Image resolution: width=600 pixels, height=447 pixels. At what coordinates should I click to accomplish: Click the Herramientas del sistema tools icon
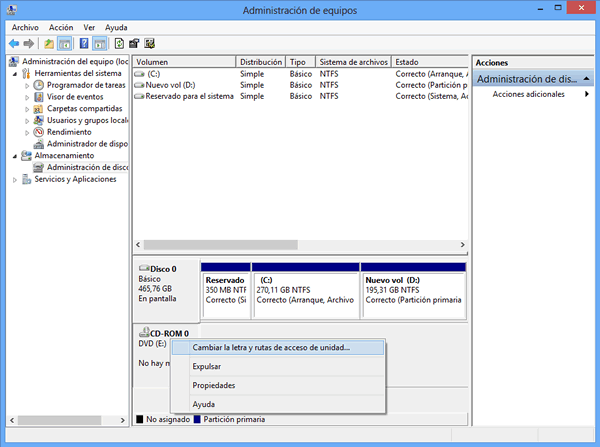(26, 73)
